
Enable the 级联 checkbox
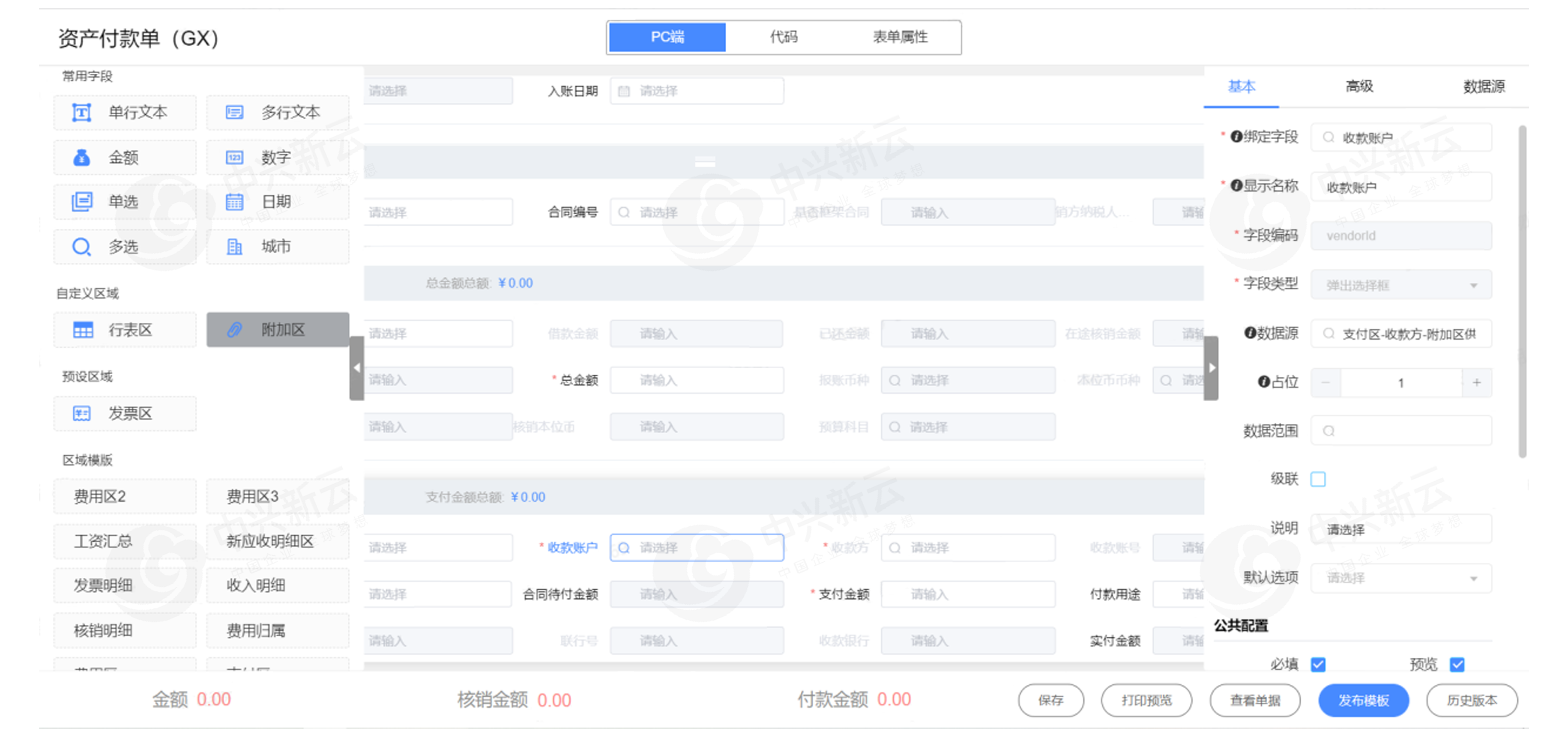point(1318,480)
